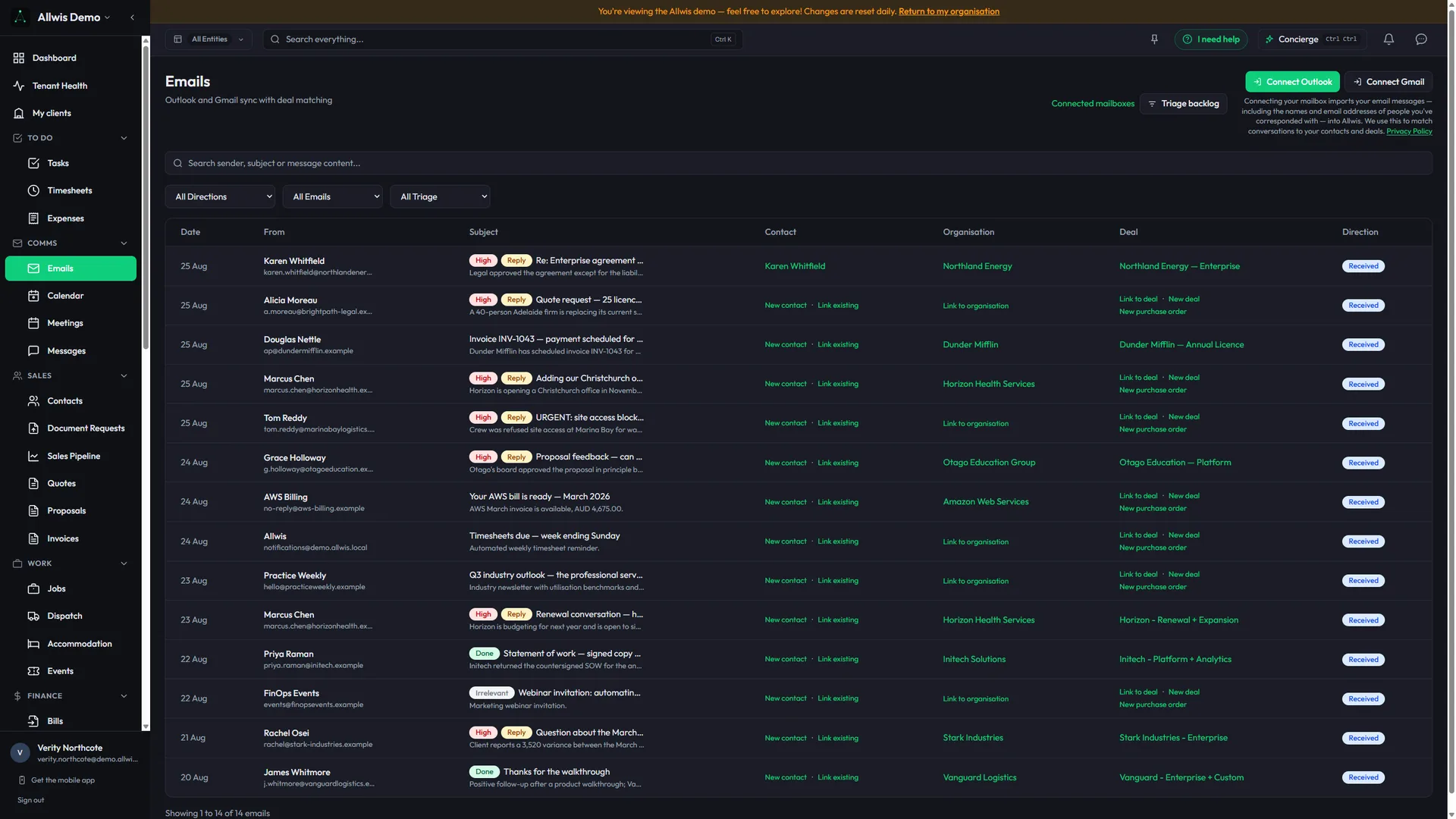Image resolution: width=1456 pixels, height=819 pixels.
Task: Click the Search everything field
Action: (x=502, y=39)
